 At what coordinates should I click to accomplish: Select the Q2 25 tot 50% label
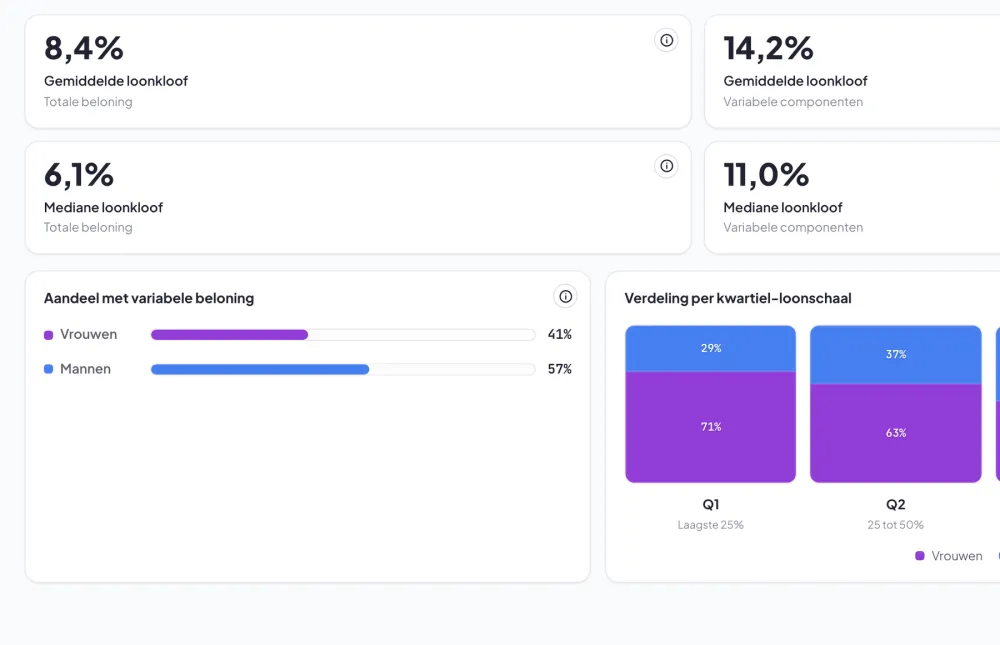click(895, 514)
